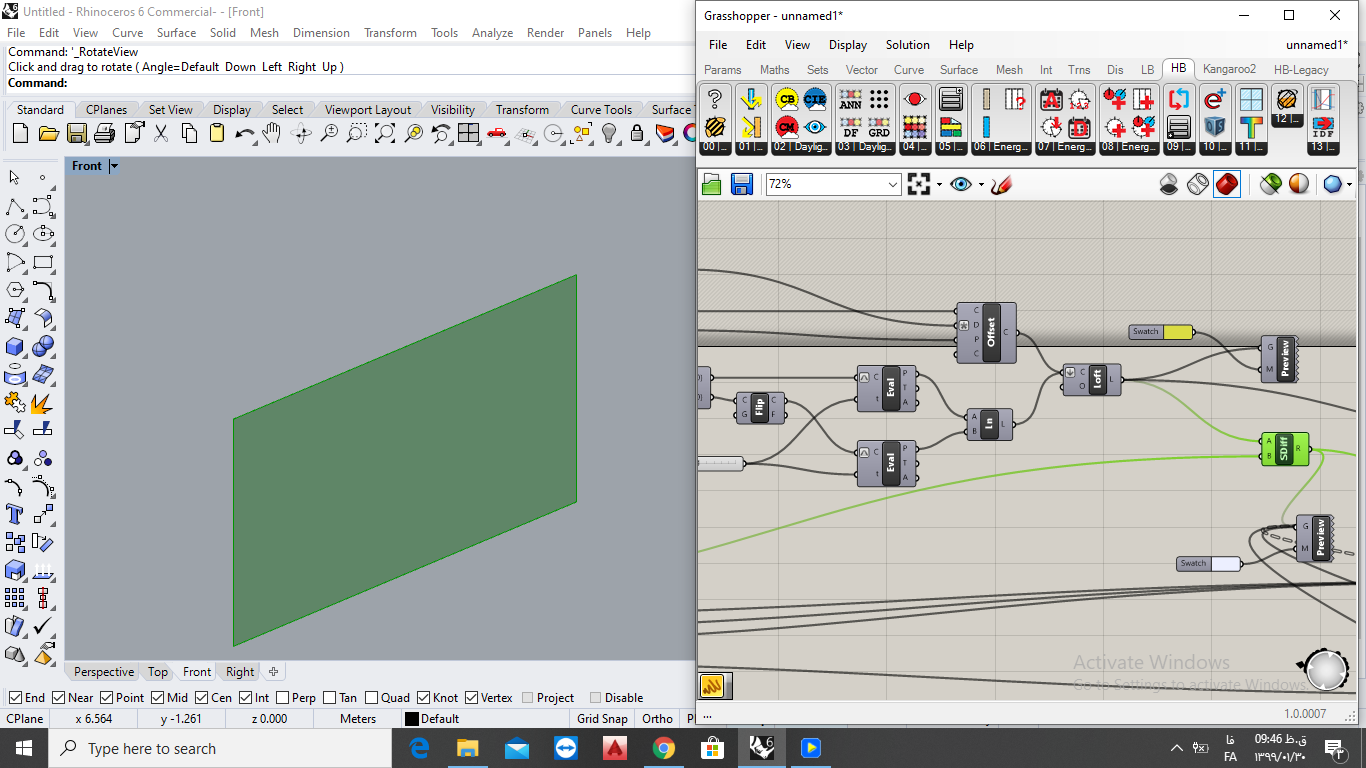Click the Rhino Command input field

380,83
